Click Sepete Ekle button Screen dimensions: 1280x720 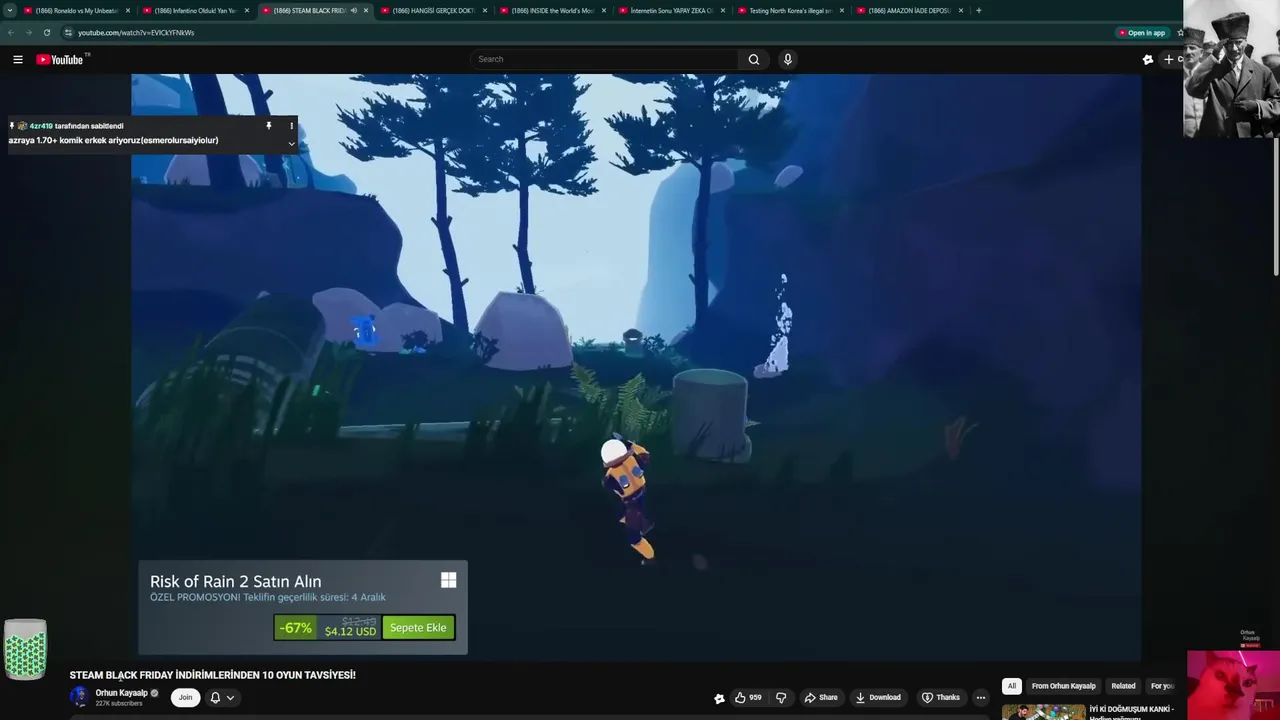point(418,628)
